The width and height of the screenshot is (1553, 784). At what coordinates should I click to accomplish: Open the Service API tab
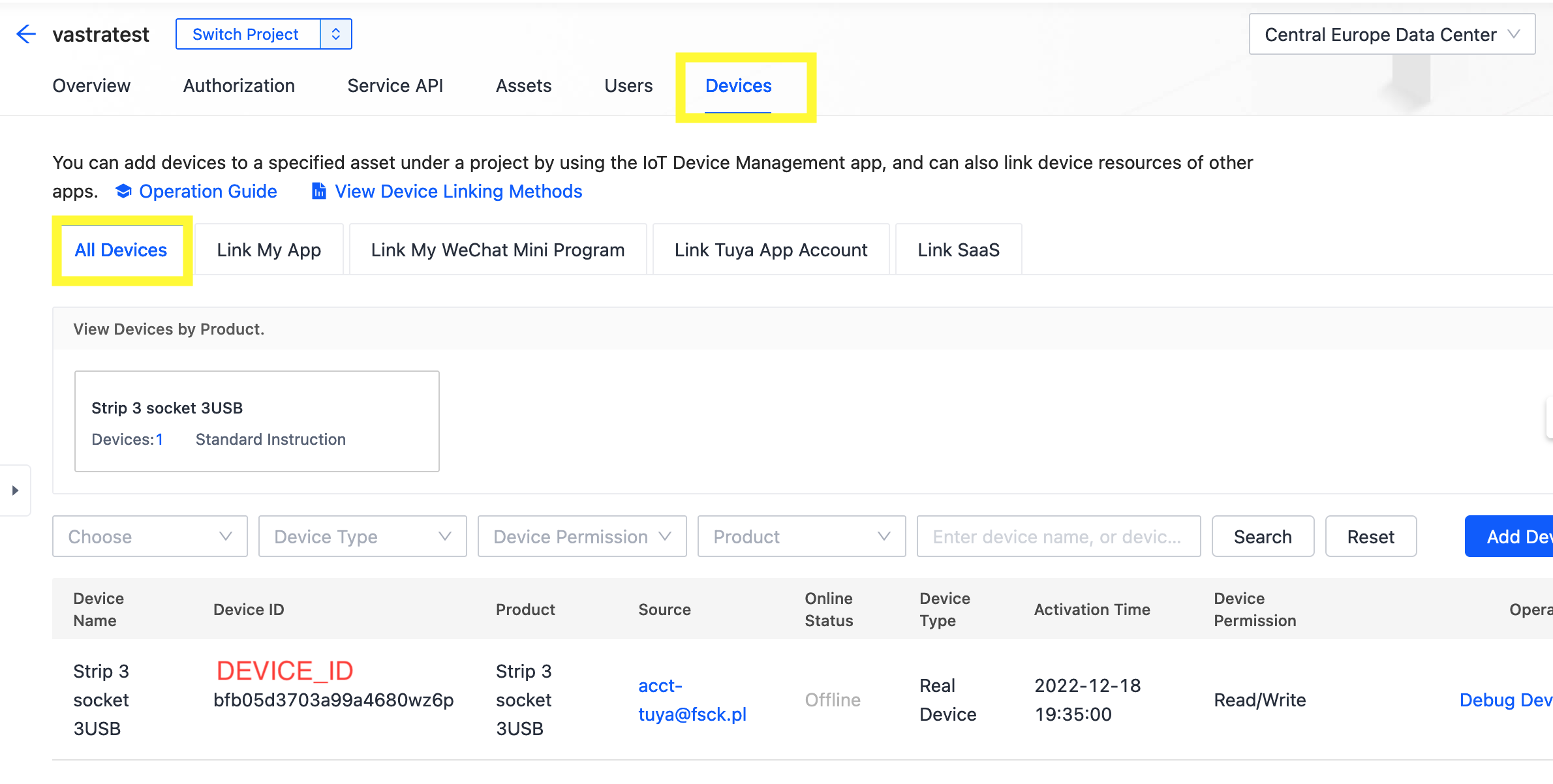(395, 85)
